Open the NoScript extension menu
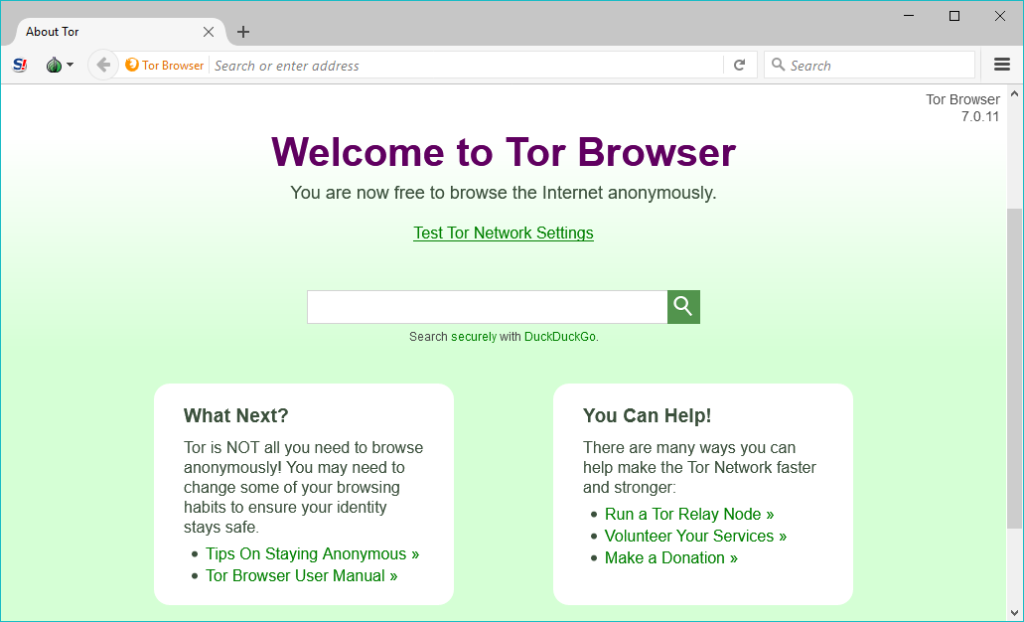 (x=20, y=64)
